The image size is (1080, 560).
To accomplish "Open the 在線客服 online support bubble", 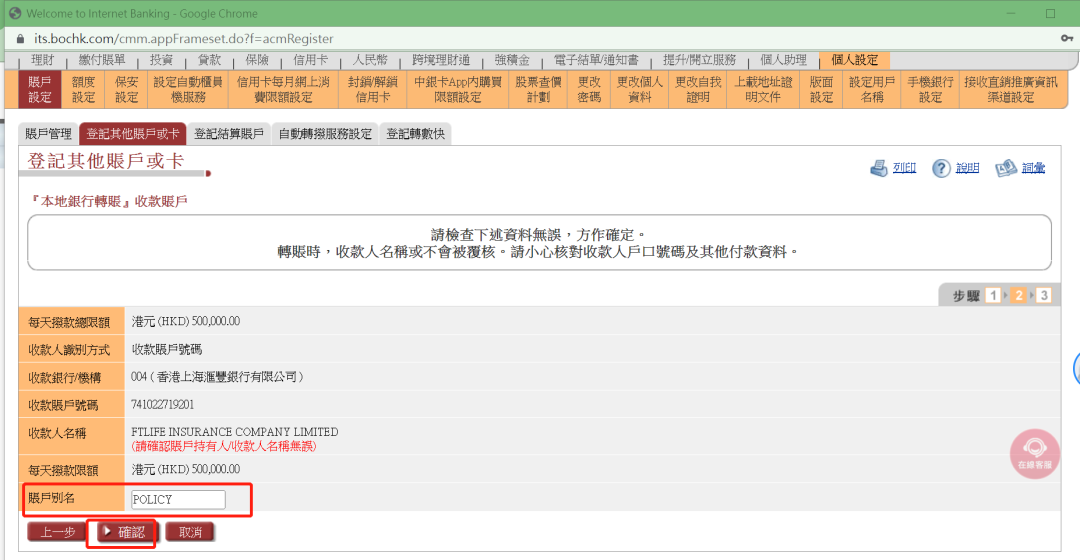I will [x=1035, y=454].
